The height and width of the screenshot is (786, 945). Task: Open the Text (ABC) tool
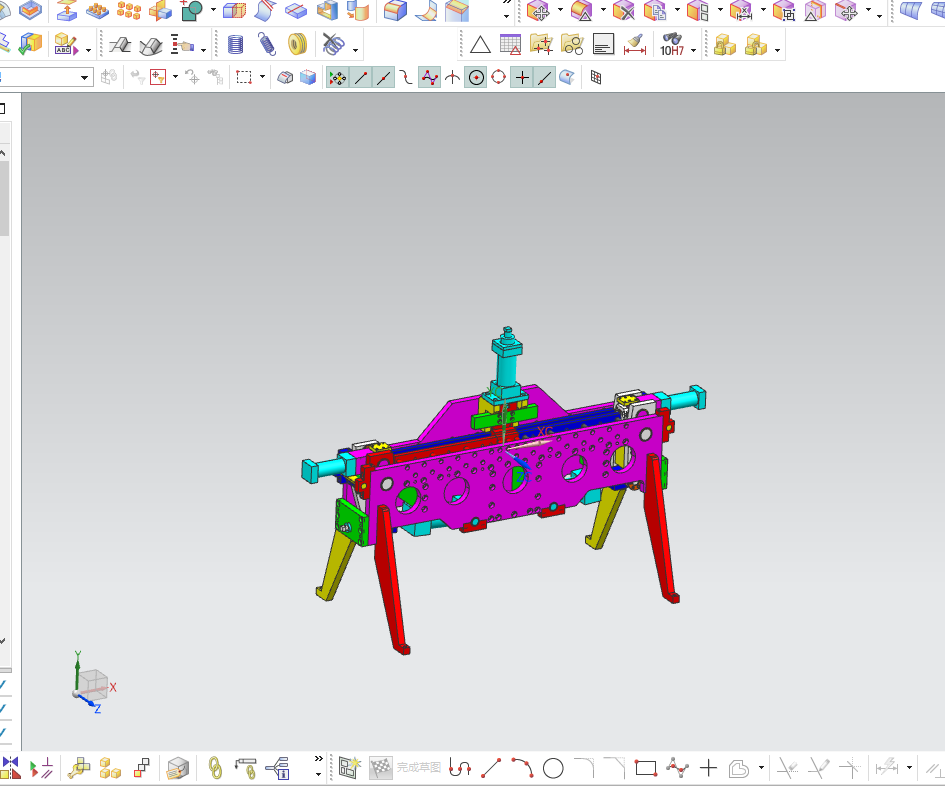(66, 45)
